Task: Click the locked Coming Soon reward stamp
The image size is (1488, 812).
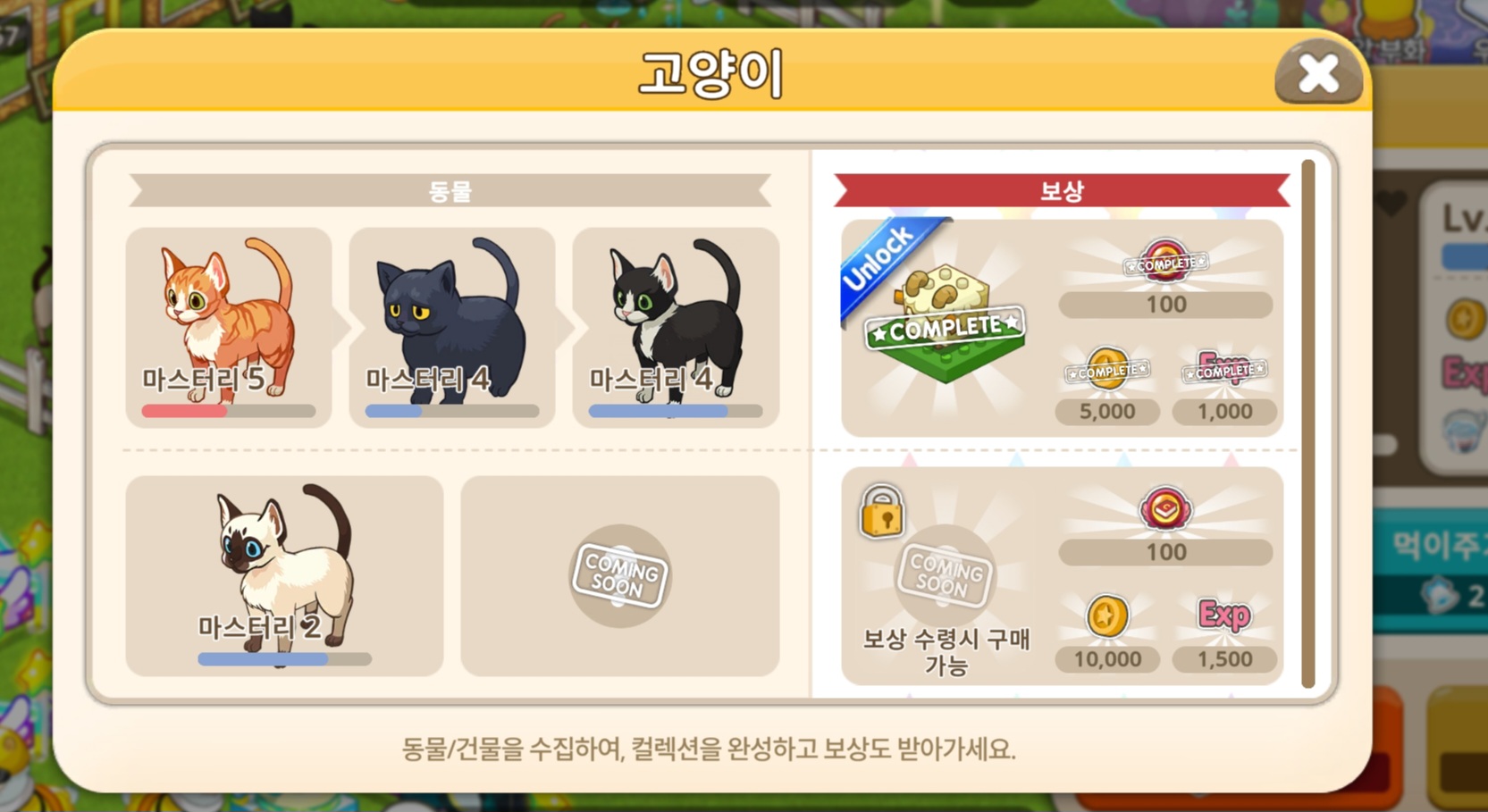Action: pyautogui.click(x=946, y=575)
